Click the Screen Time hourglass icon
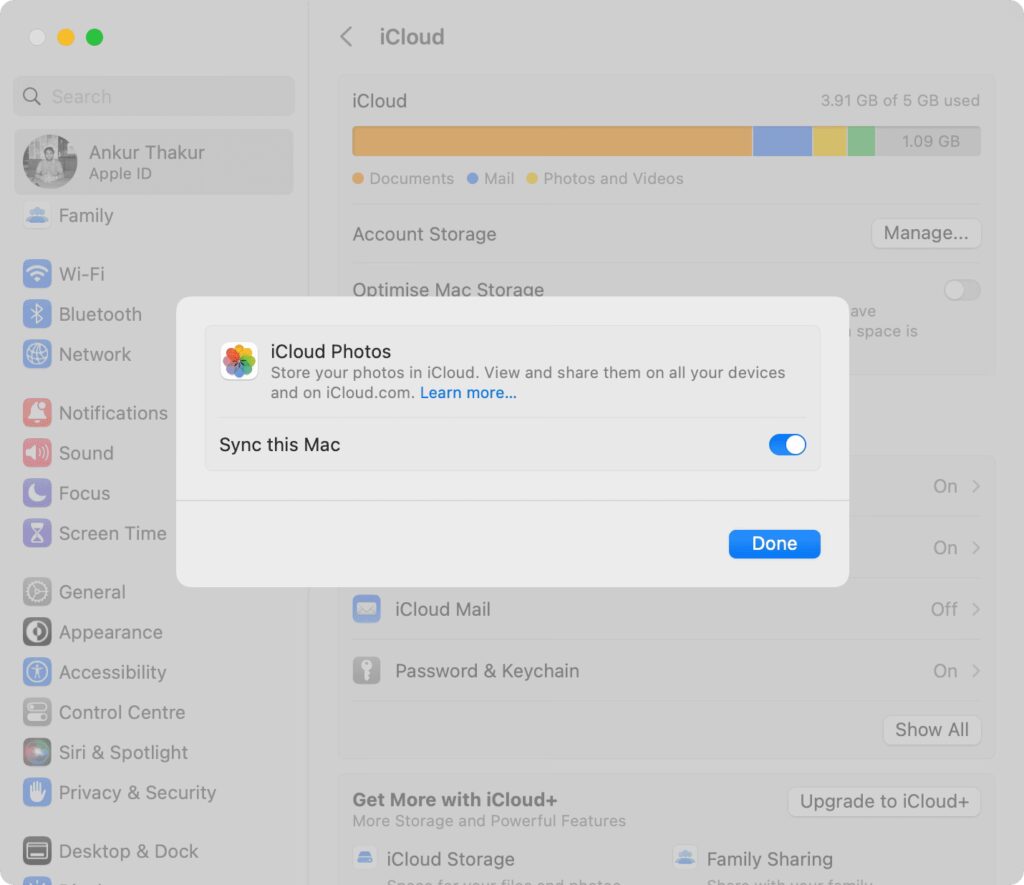The width and height of the screenshot is (1024, 885). tap(37, 533)
